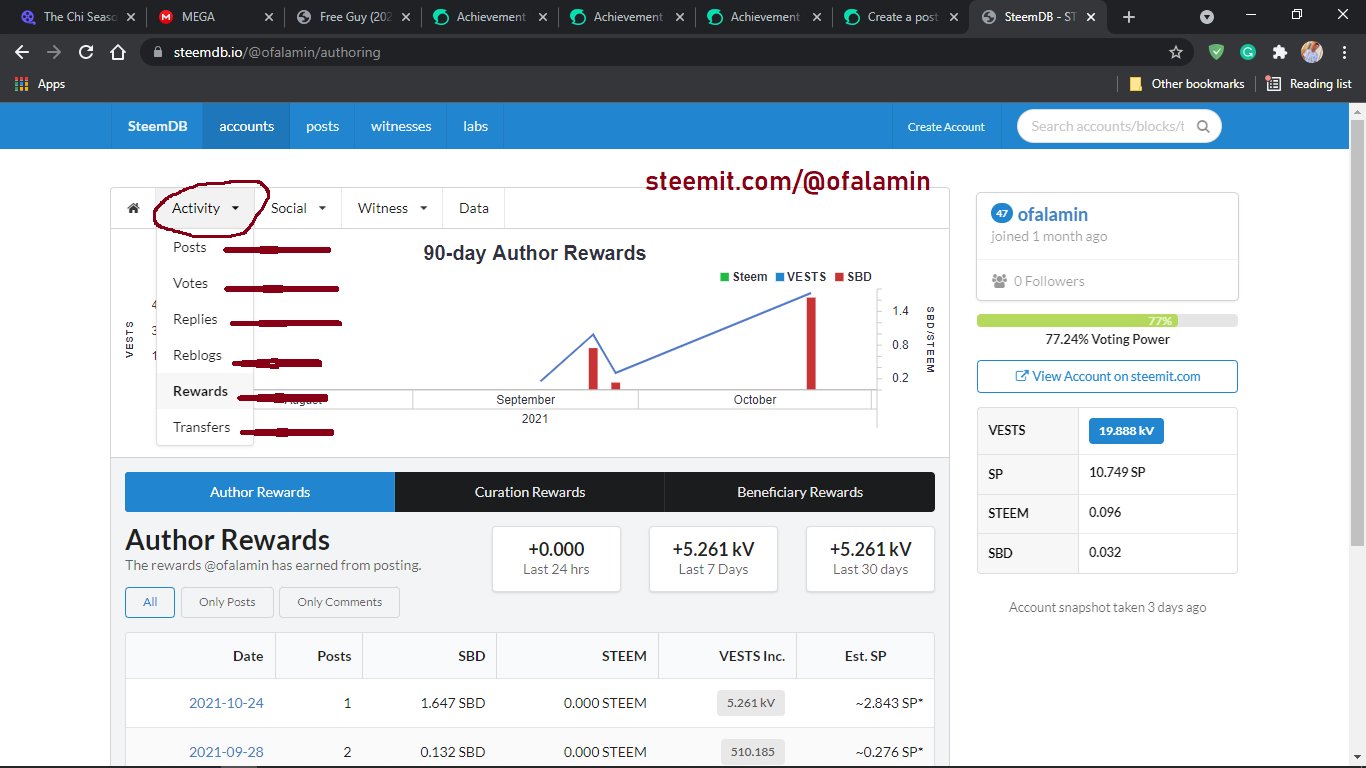The image size is (1366, 768).
Task: Open the tab search dropdown arrow
Action: click(1207, 17)
